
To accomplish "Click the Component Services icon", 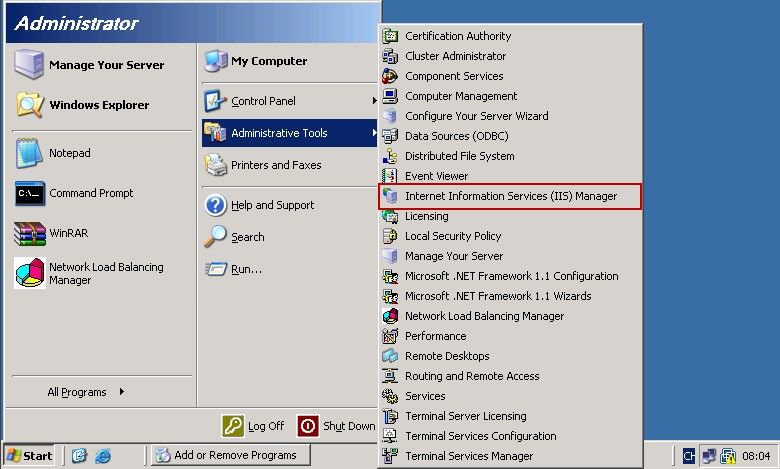I will coord(390,76).
